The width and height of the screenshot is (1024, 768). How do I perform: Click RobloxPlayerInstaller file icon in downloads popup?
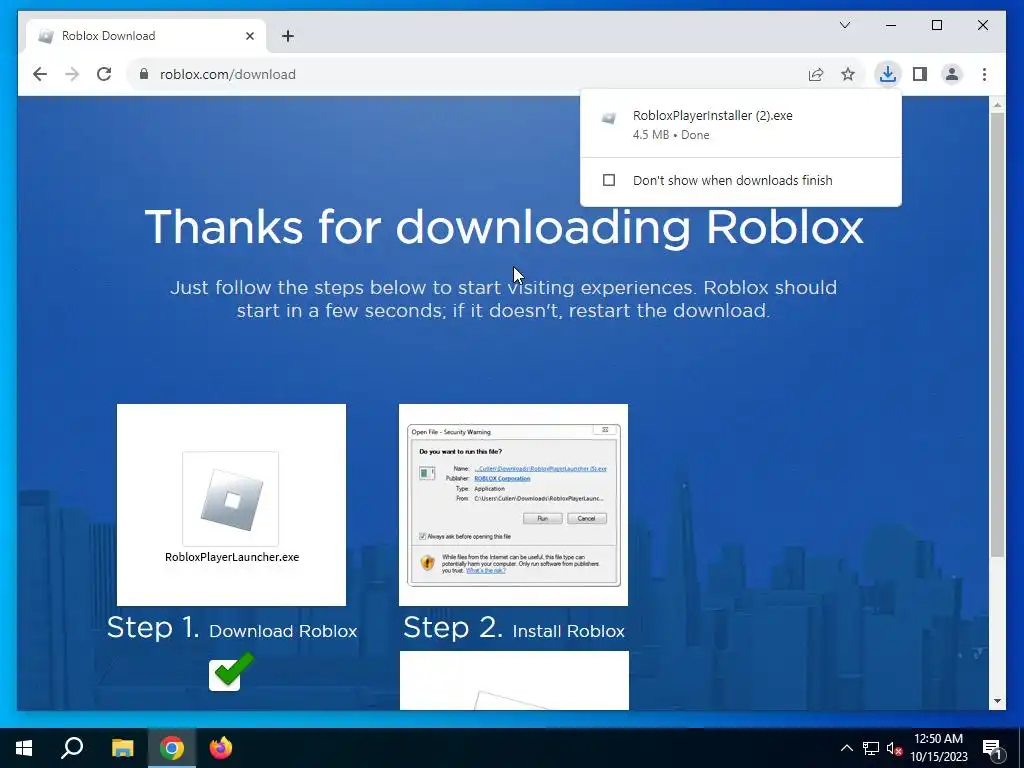point(609,118)
